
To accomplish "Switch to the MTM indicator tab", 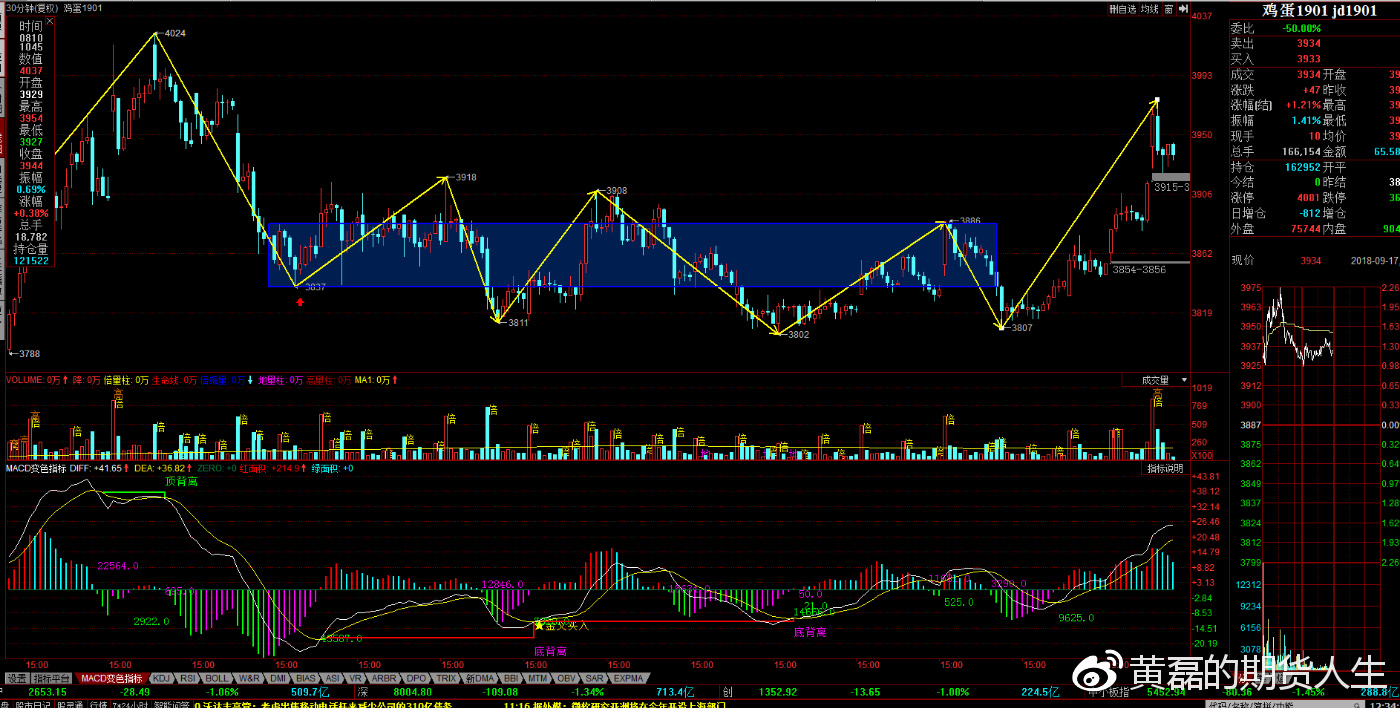I will pos(539,678).
